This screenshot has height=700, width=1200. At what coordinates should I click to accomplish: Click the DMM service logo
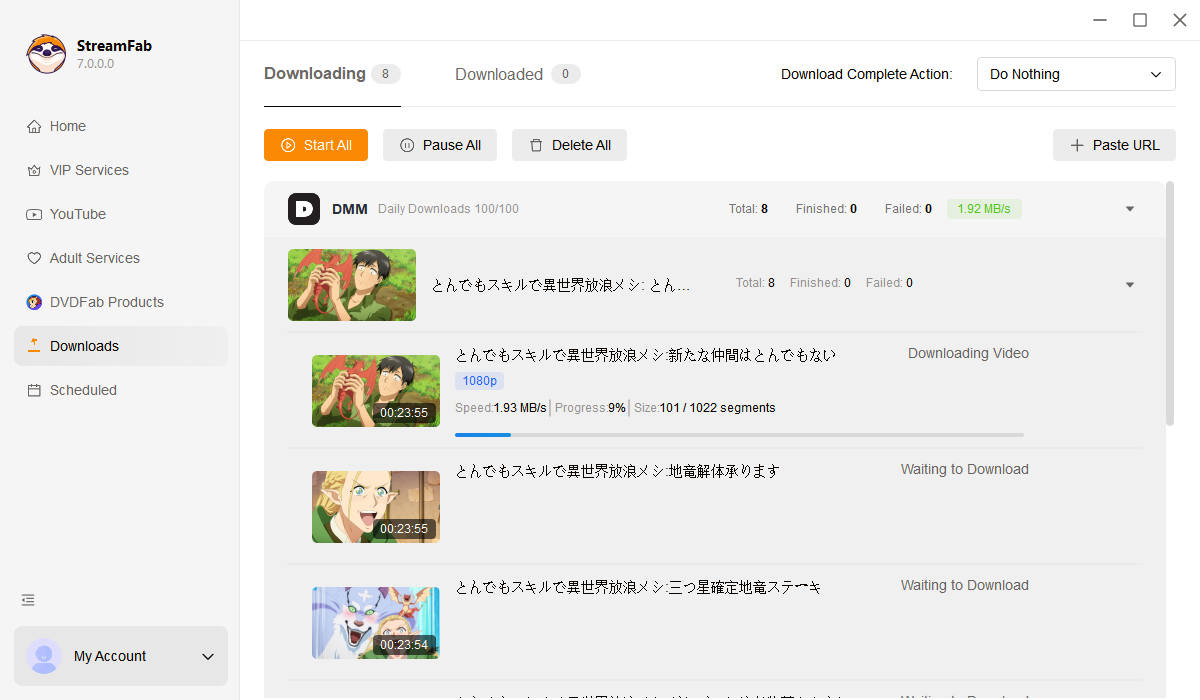(x=303, y=208)
